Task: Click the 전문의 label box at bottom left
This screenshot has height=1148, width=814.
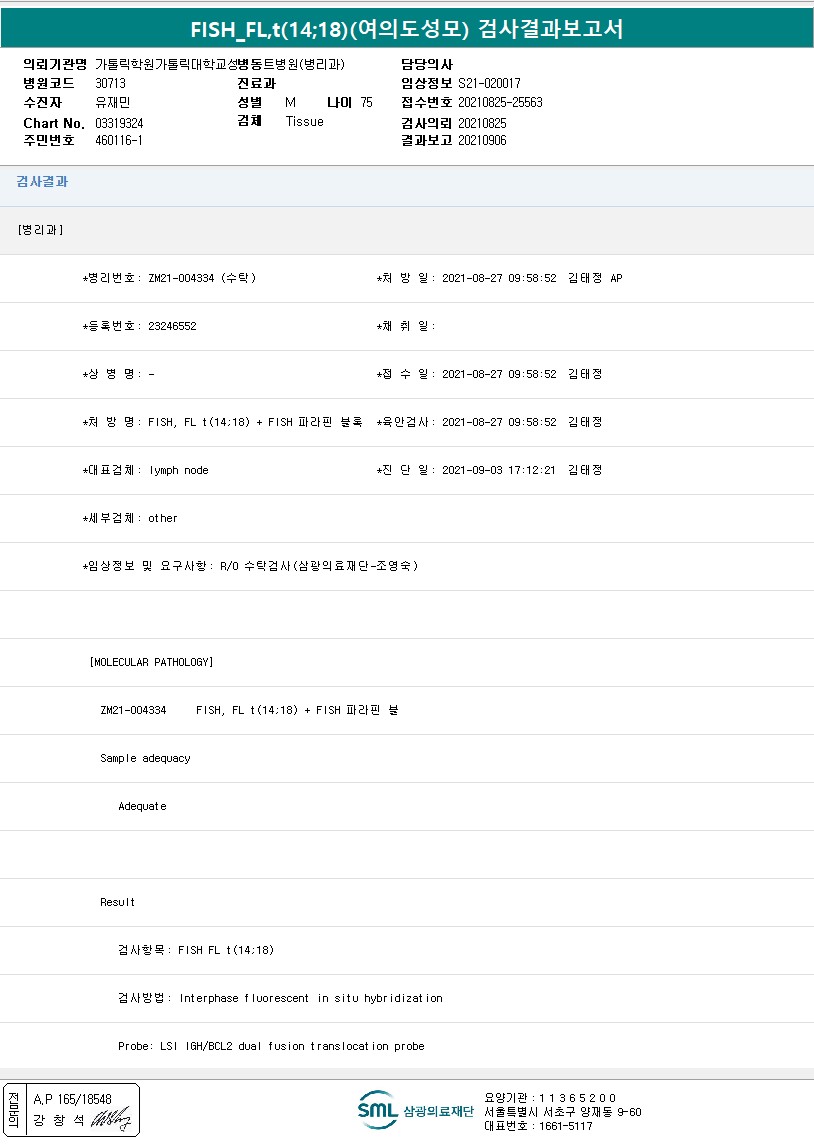Action: click(x=14, y=1110)
